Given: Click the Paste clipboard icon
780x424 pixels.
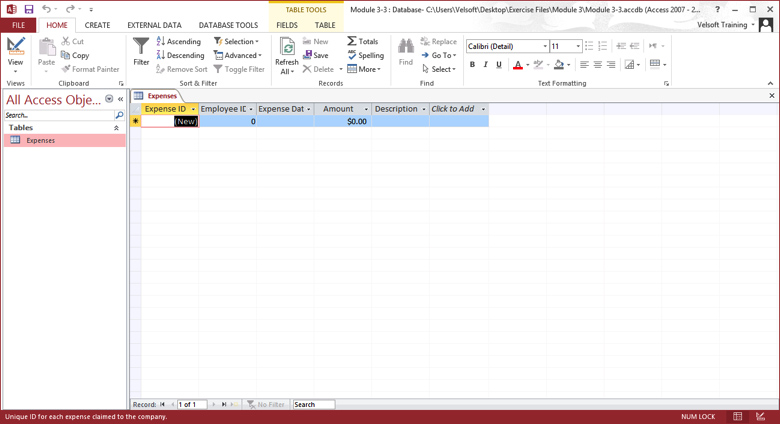Looking at the screenshot, I should click(47, 48).
